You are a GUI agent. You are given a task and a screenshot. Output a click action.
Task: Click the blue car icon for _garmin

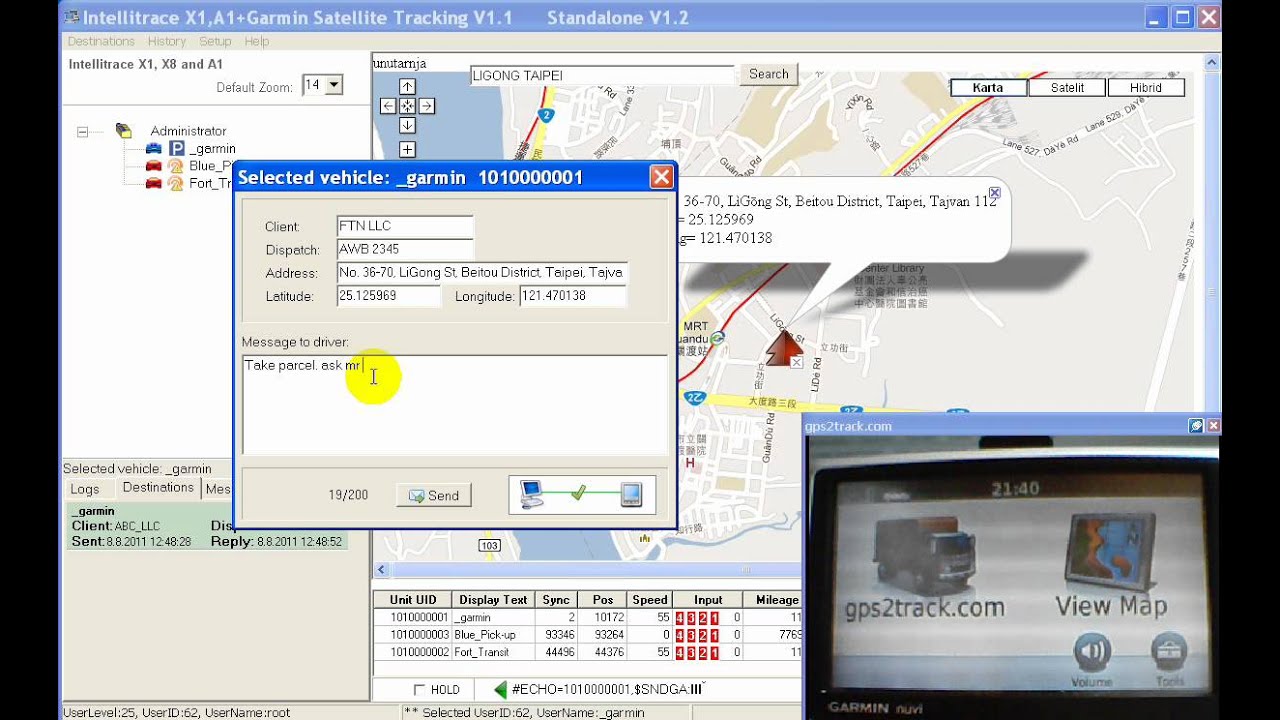pos(153,148)
